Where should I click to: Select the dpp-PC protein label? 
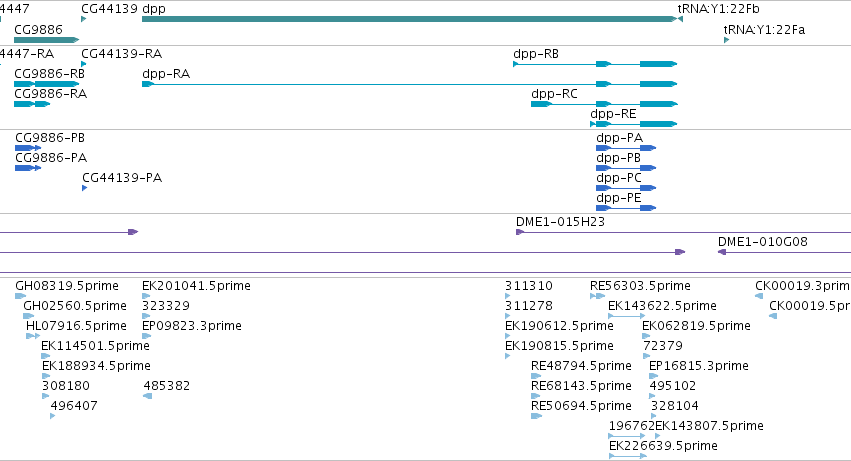619,178
